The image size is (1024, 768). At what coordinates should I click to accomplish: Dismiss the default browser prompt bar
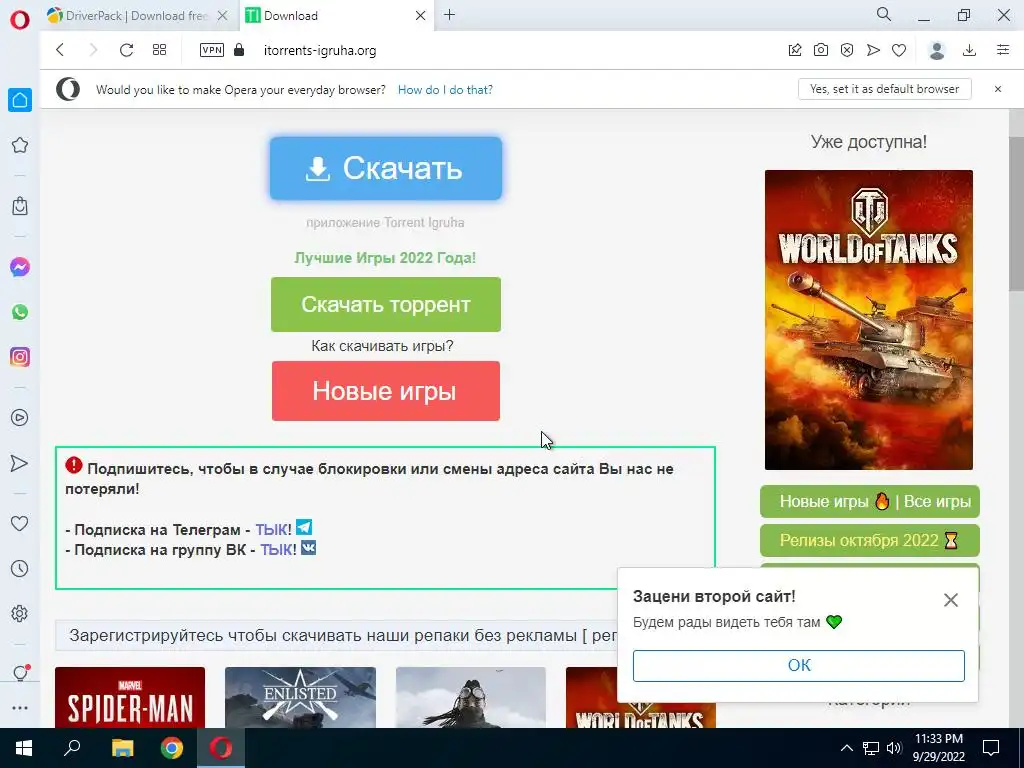tap(998, 89)
